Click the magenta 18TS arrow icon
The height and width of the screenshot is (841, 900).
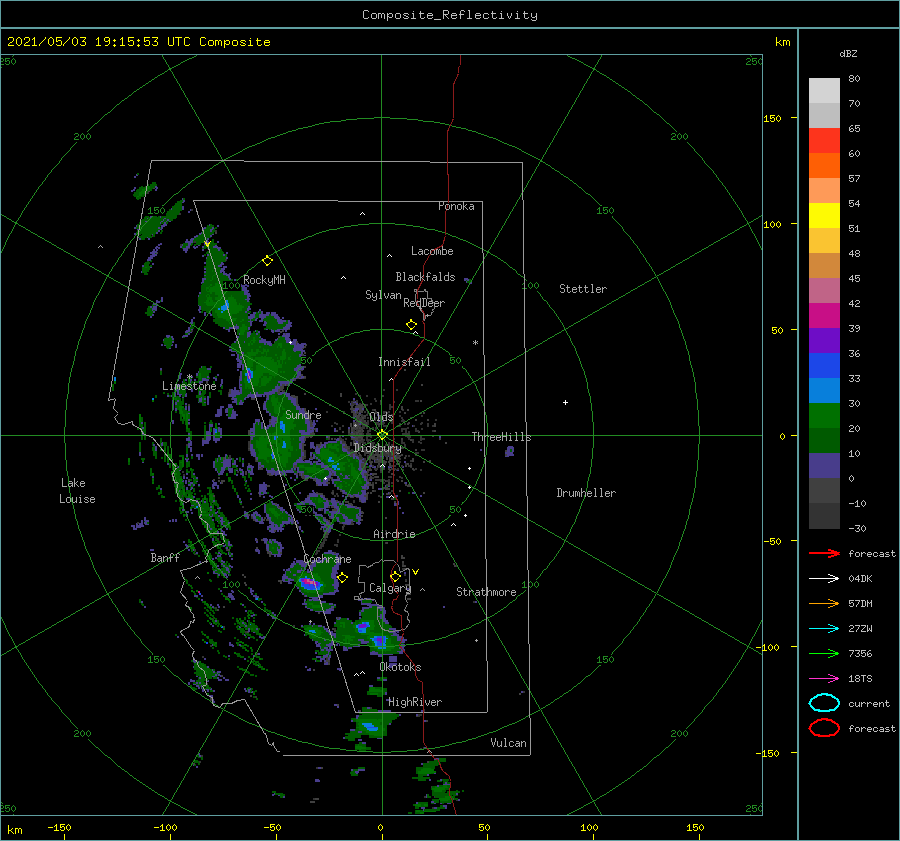824,679
